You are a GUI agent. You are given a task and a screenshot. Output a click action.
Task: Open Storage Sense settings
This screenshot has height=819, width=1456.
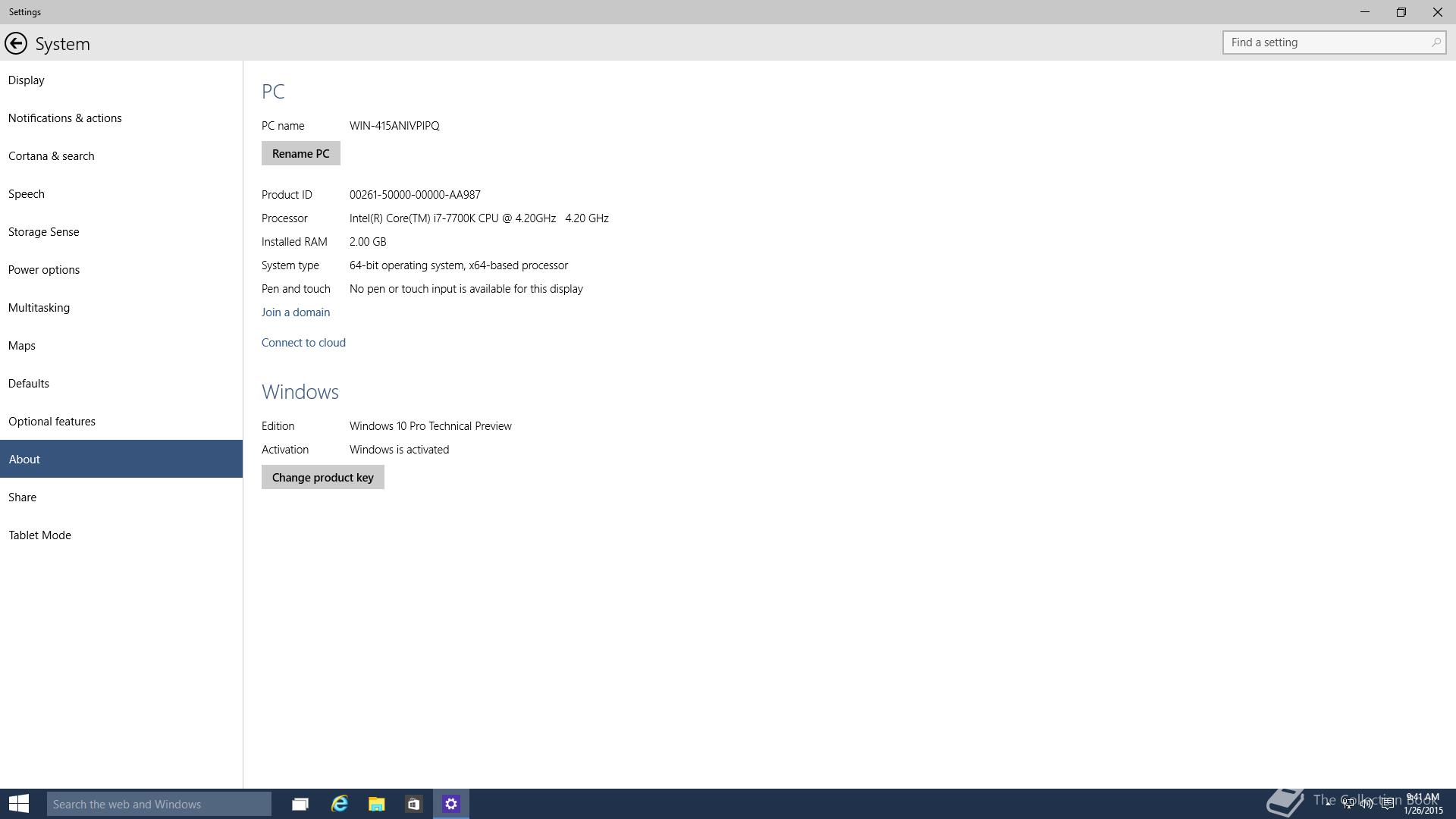[x=121, y=231]
